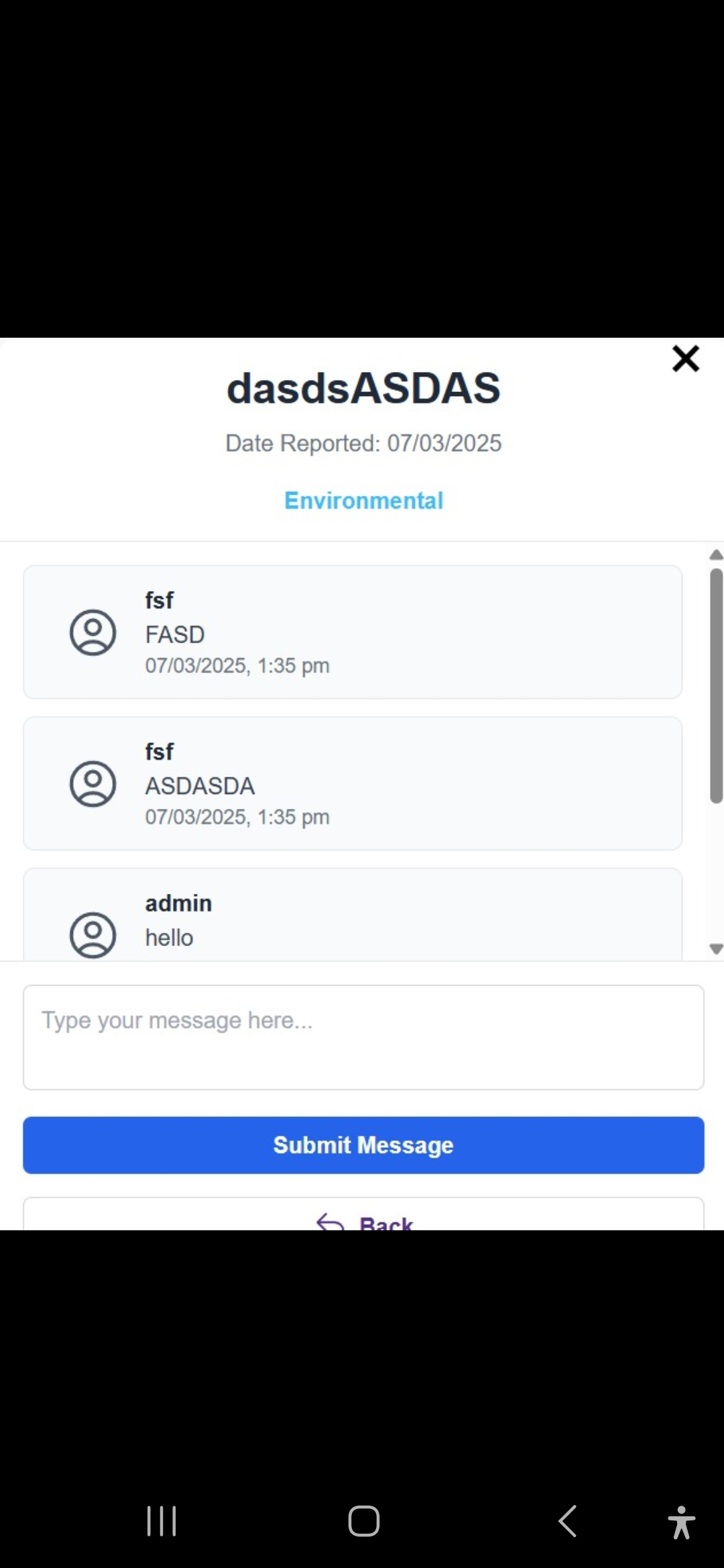The width and height of the screenshot is (724, 1568).
Task: Click the Environmental category label
Action: 364,501
